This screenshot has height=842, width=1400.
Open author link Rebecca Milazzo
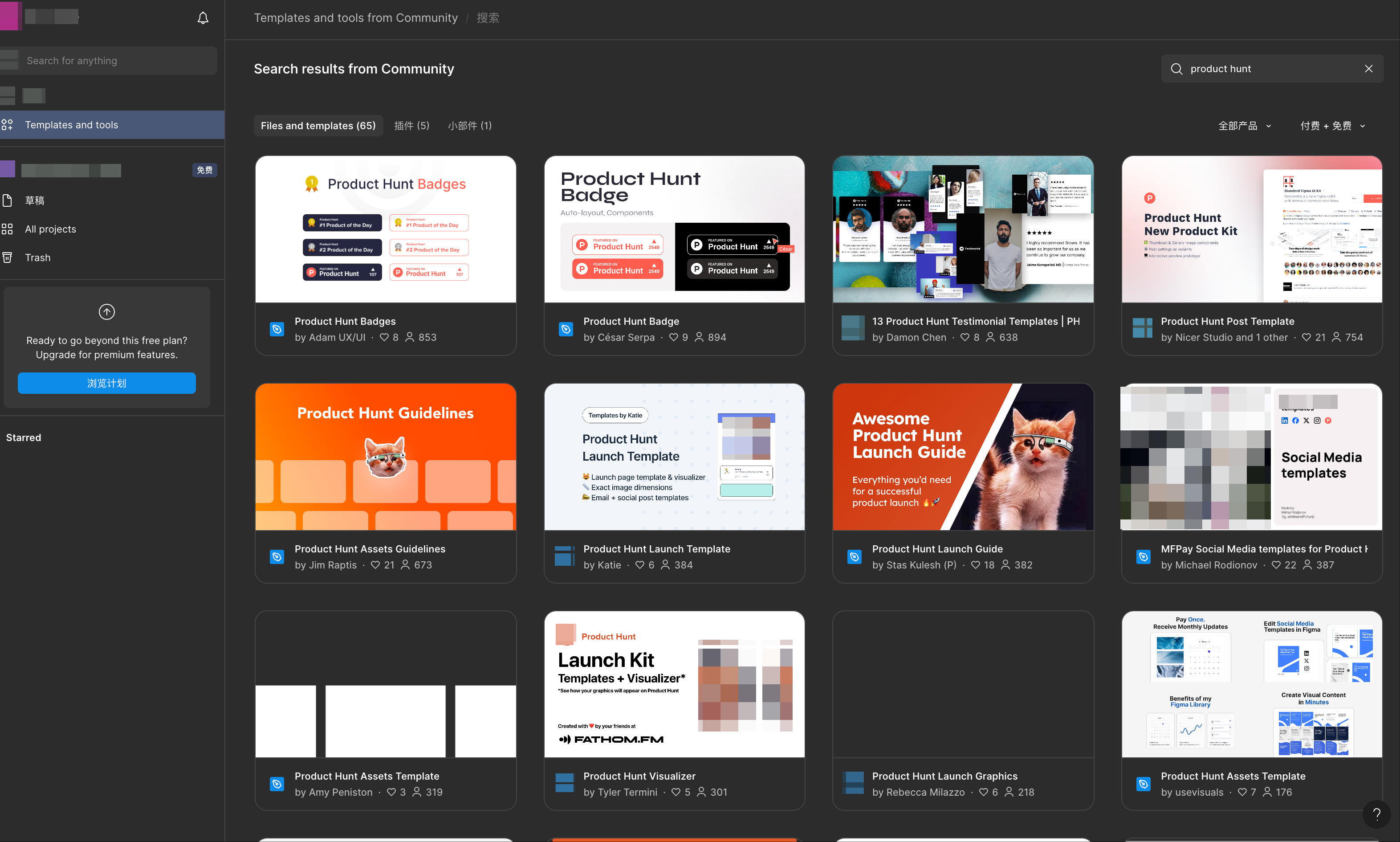pos(925,792)
